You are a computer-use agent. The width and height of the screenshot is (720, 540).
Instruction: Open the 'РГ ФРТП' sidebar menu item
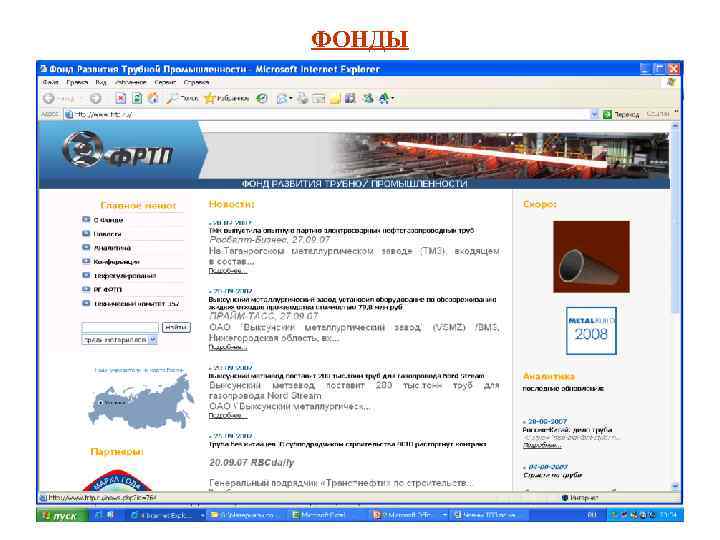click(108, 289)
